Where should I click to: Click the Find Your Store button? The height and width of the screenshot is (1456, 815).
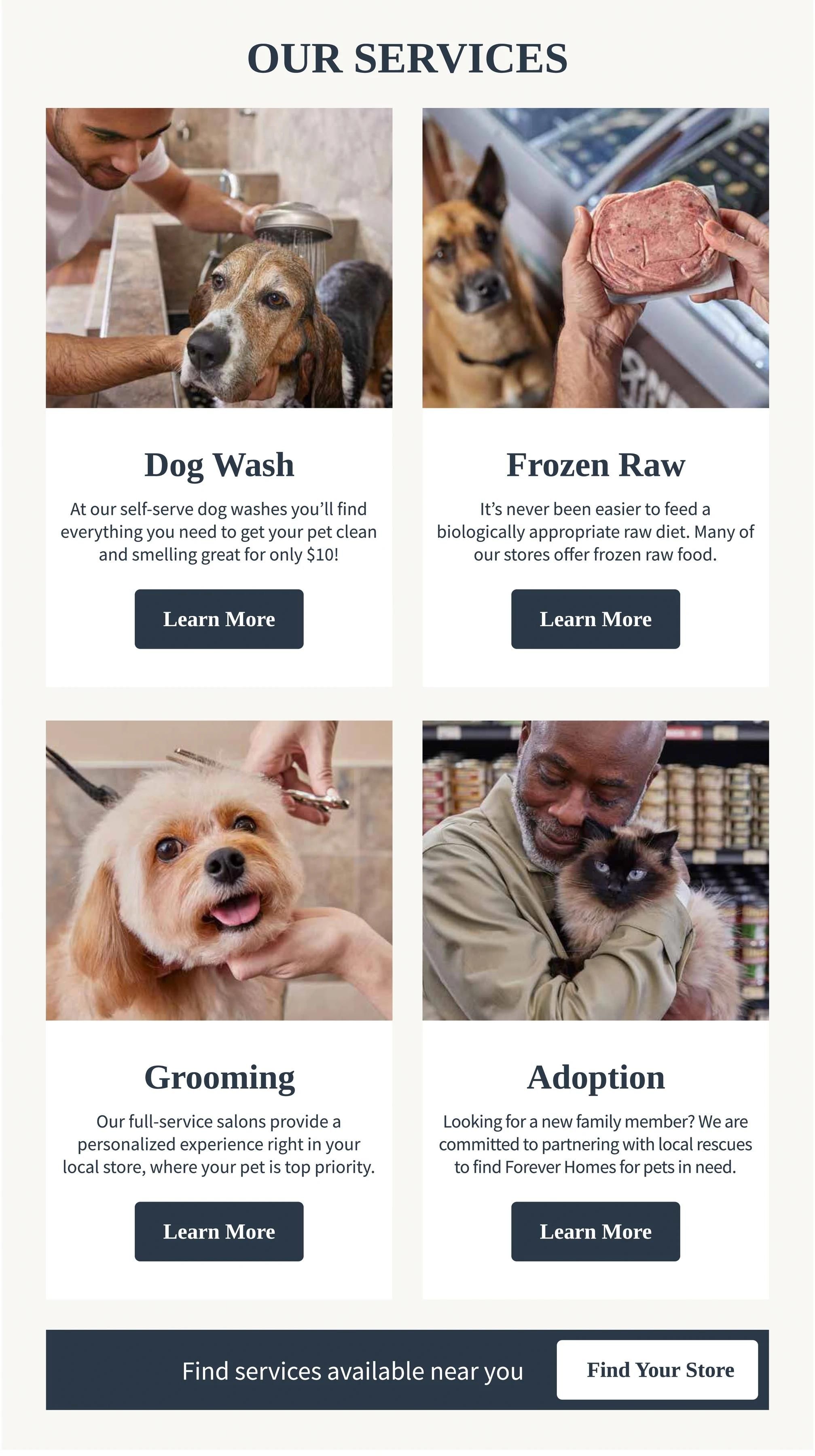click(657, 1369)
